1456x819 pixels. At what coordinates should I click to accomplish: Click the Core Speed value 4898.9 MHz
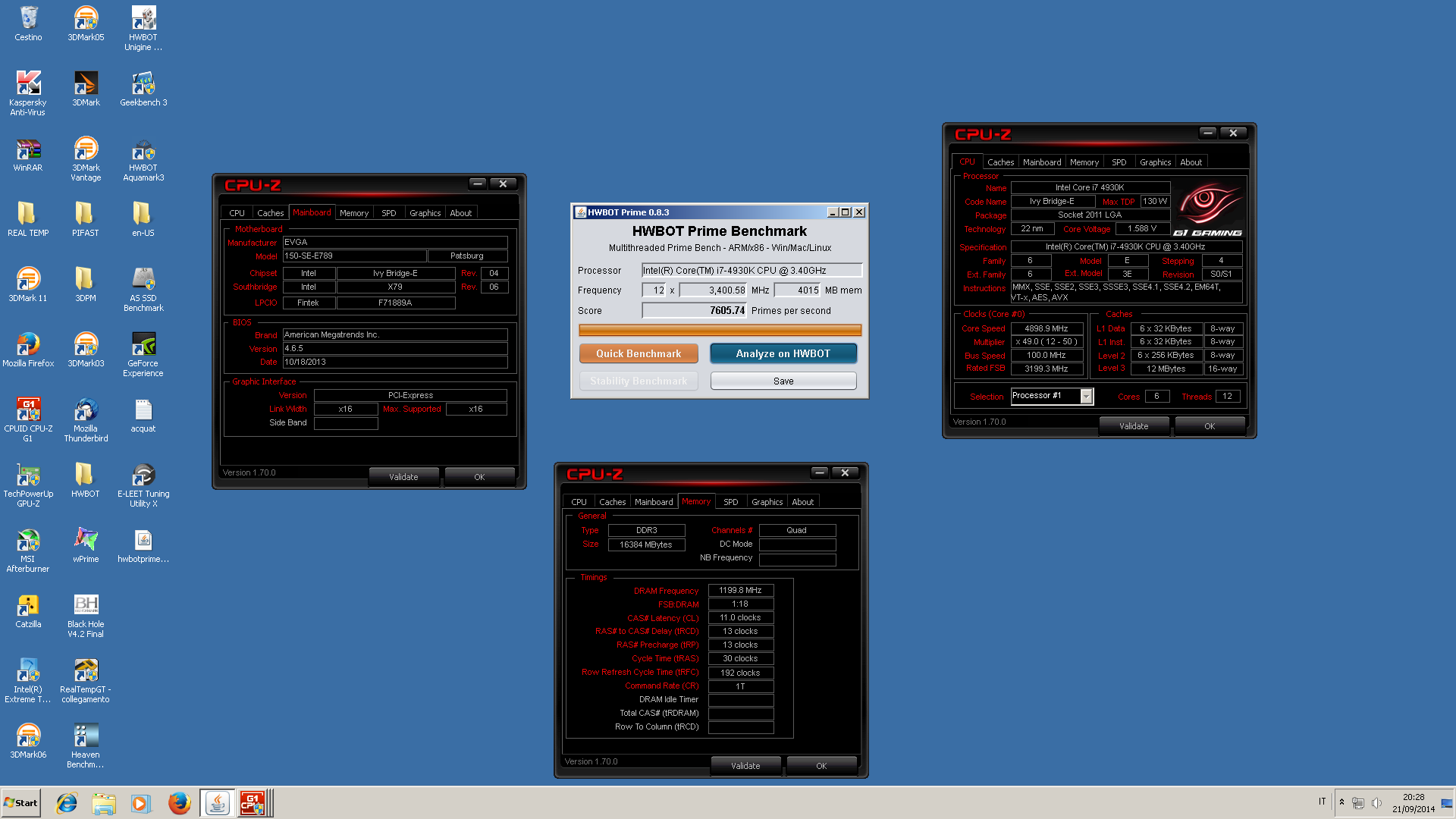[x=1046, y=329]
